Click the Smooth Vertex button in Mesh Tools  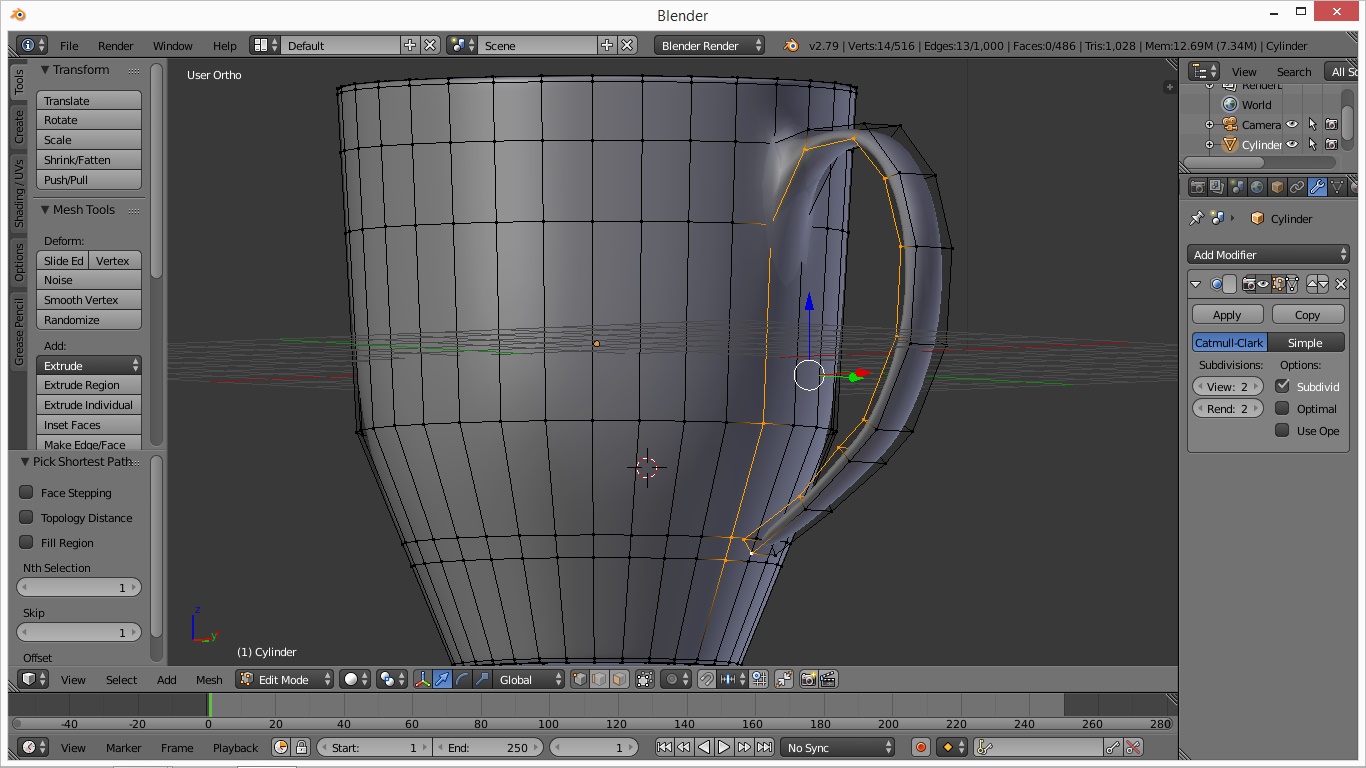88,300
